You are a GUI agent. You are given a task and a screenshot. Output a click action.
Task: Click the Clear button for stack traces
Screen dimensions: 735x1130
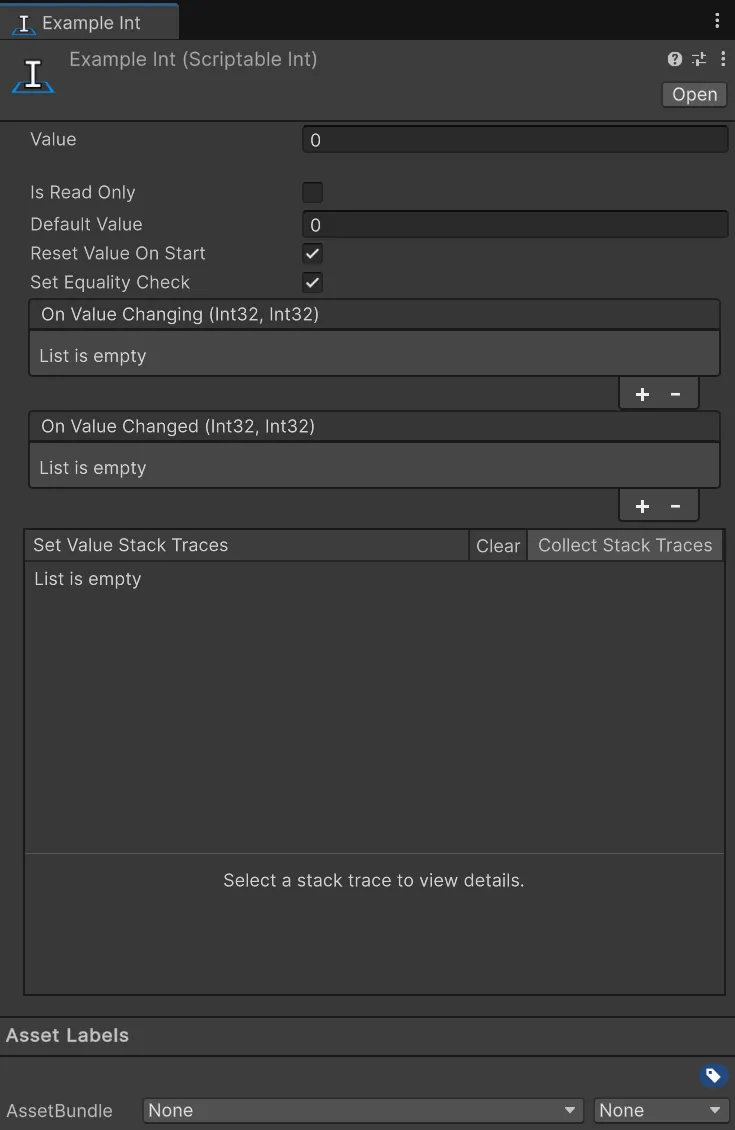(x=497, y=545)
